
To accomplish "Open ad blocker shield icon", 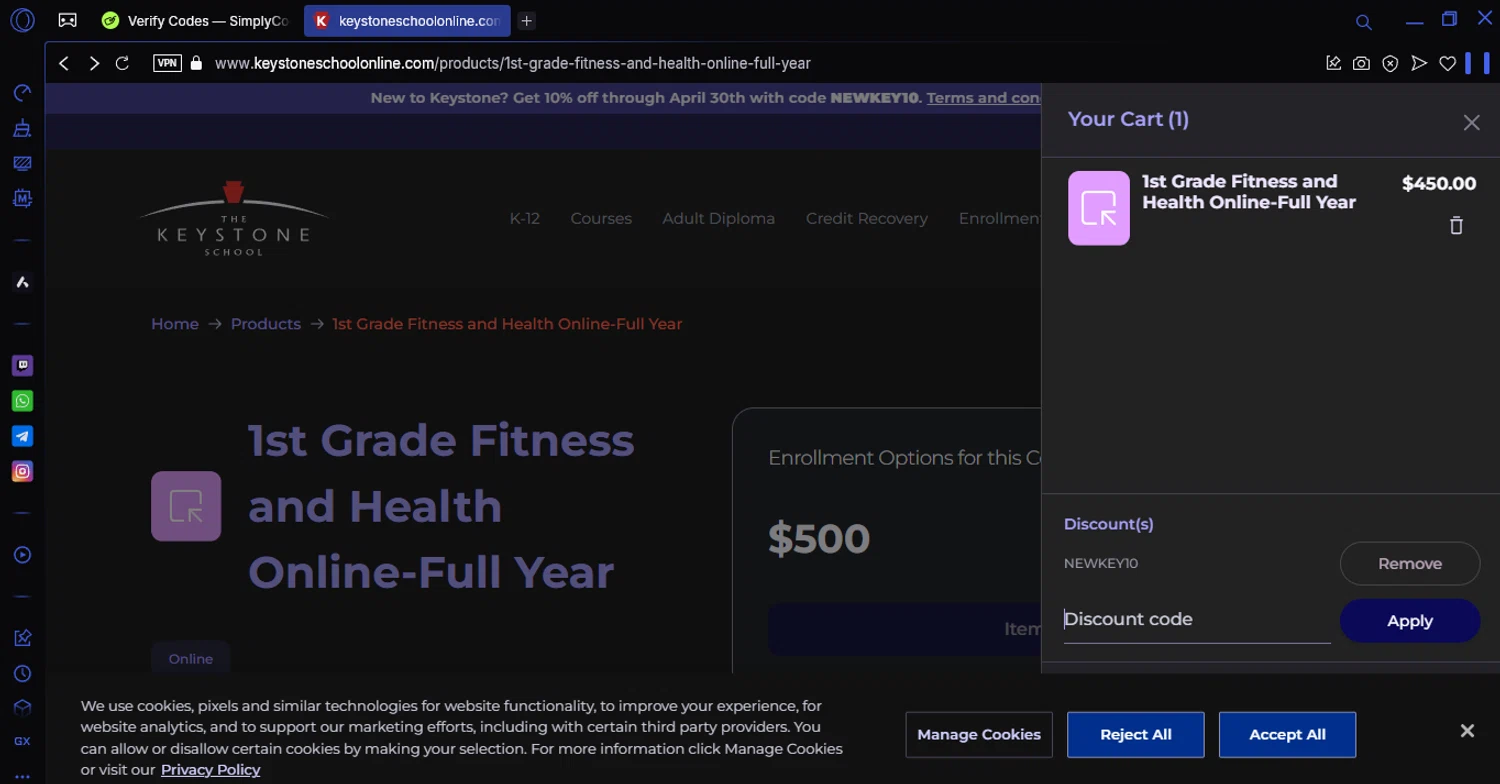I will 1390,63.
